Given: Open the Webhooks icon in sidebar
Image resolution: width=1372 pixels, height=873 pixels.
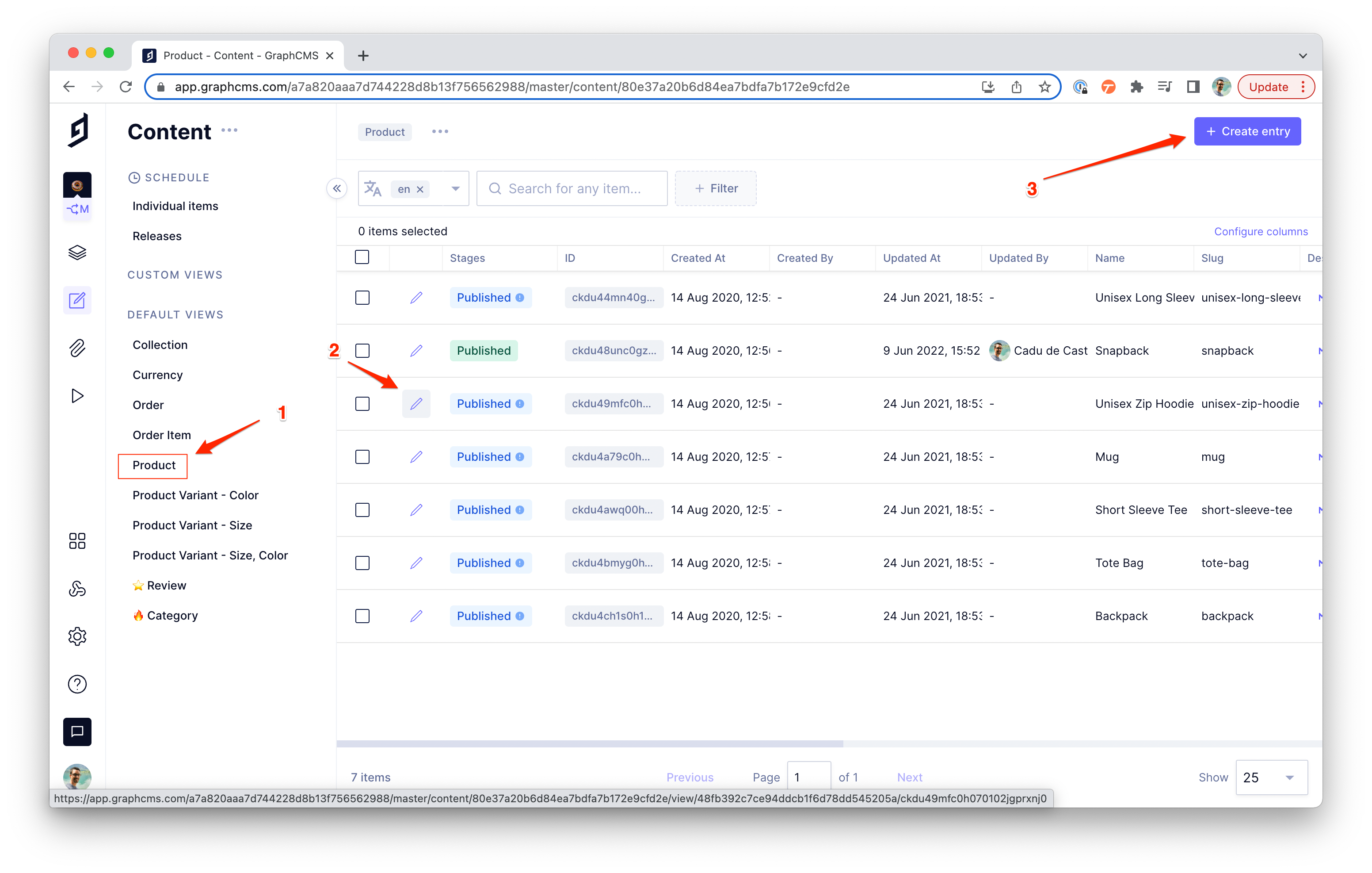Looking at the screenshot, I should pyautogui.click(x=77, y=589).
